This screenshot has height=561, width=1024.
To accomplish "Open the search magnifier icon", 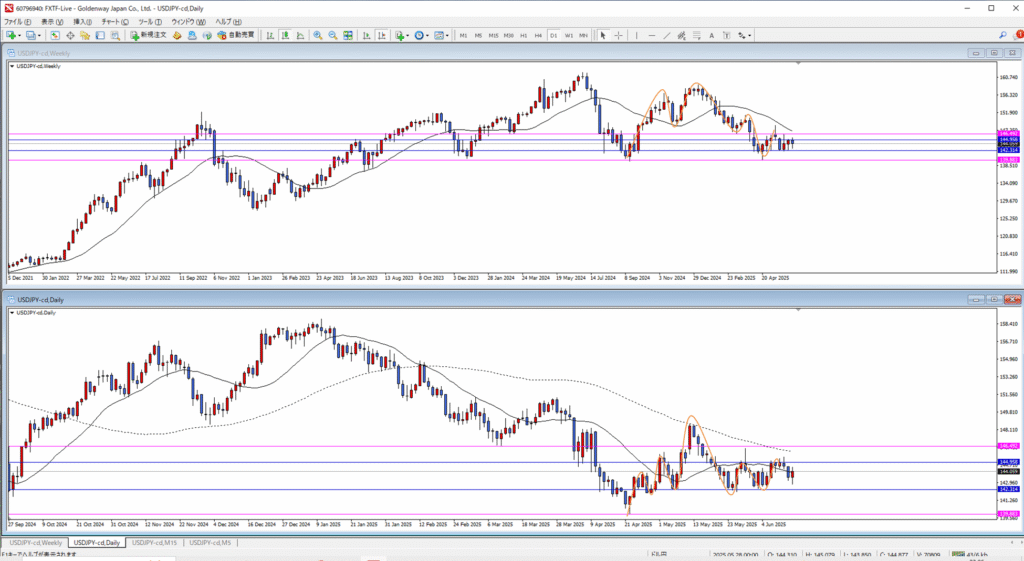I will pos(1002,35).
